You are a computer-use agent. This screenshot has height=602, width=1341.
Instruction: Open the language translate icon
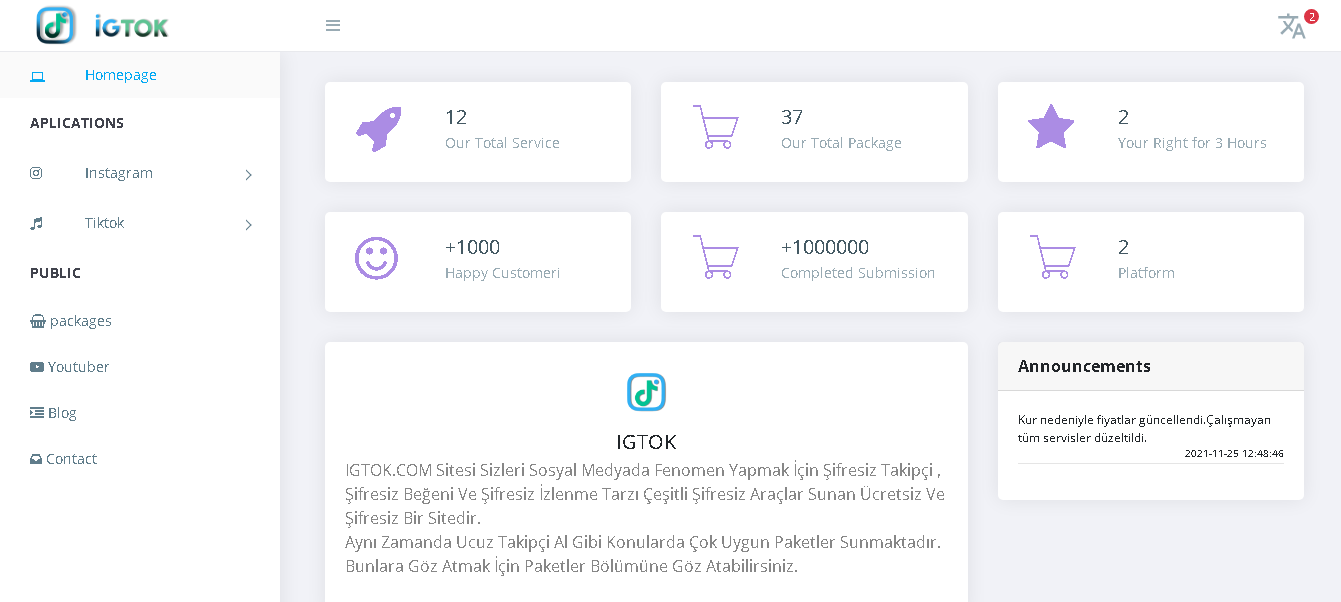[x=1291, y=26]
